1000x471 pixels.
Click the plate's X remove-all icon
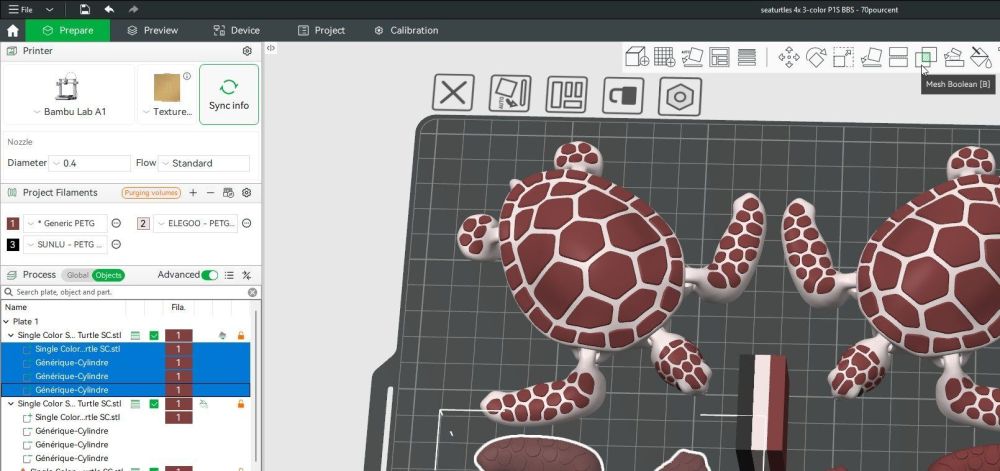[x=453, y=93]
